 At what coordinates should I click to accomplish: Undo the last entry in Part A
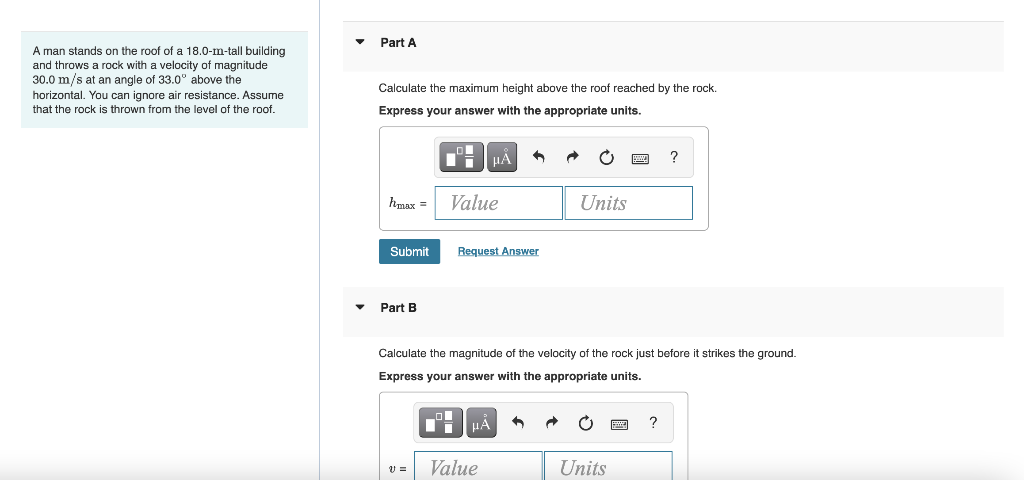(539, 157)
